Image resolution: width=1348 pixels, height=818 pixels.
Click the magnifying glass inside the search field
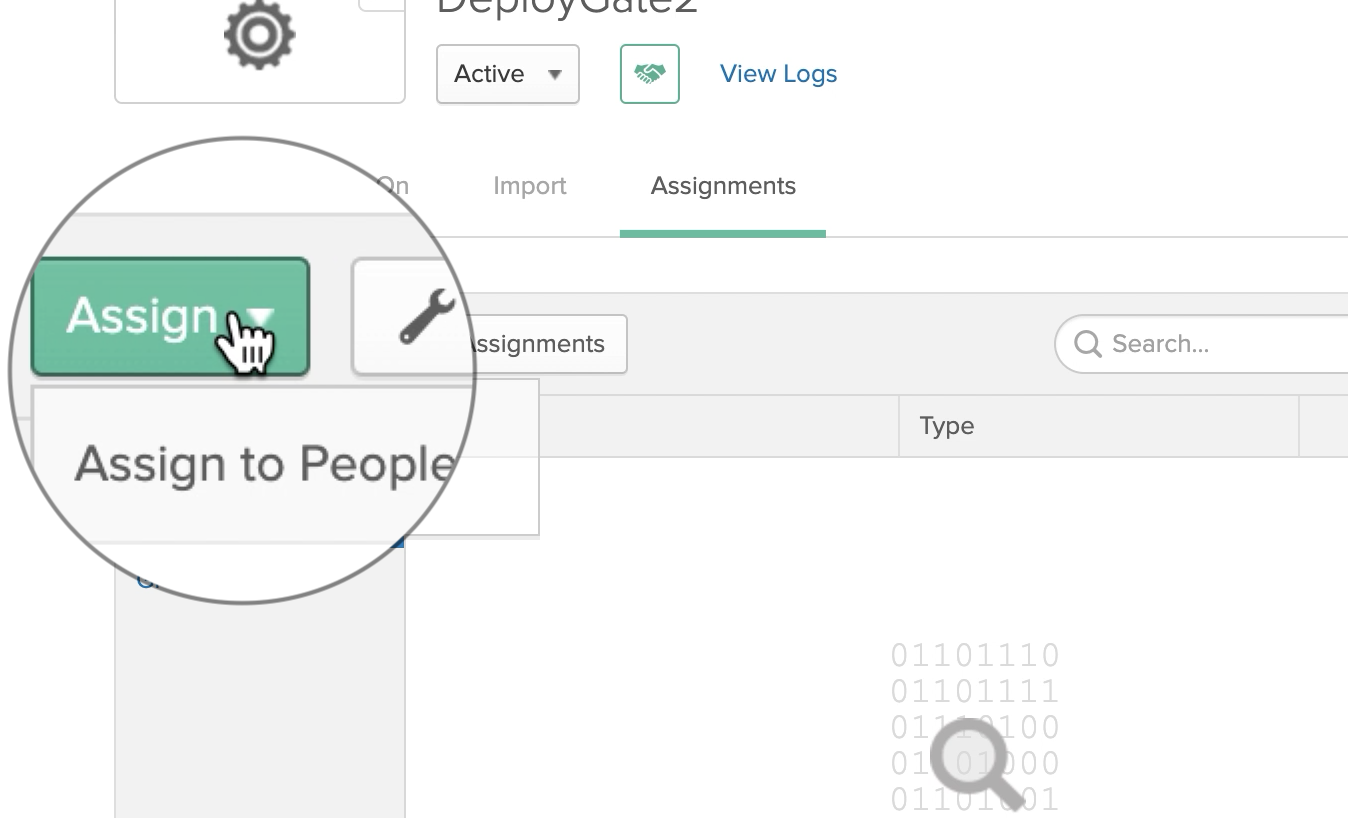1088,344
